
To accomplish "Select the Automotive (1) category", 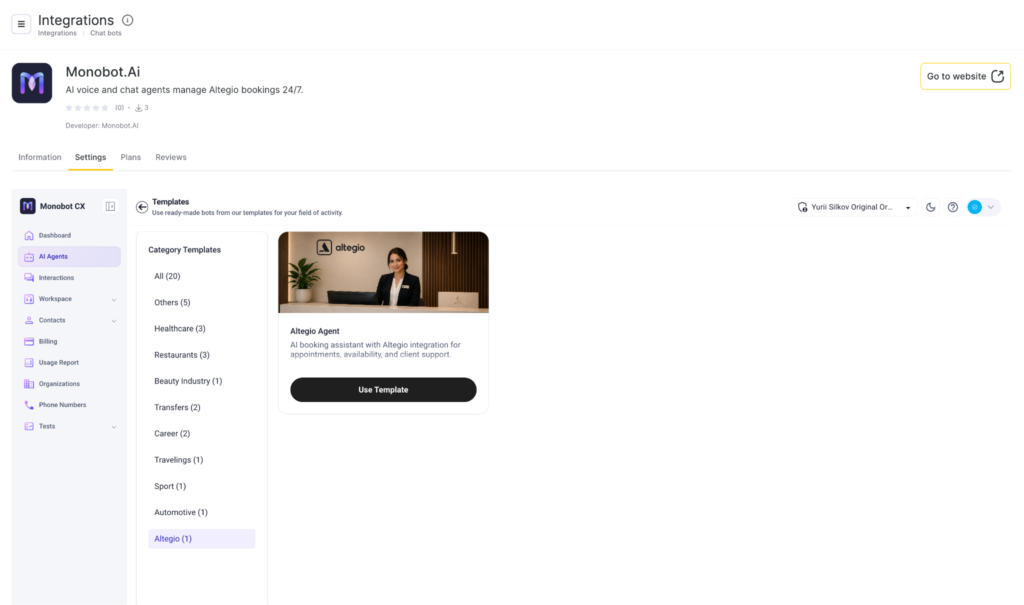I will coord(201,512).
